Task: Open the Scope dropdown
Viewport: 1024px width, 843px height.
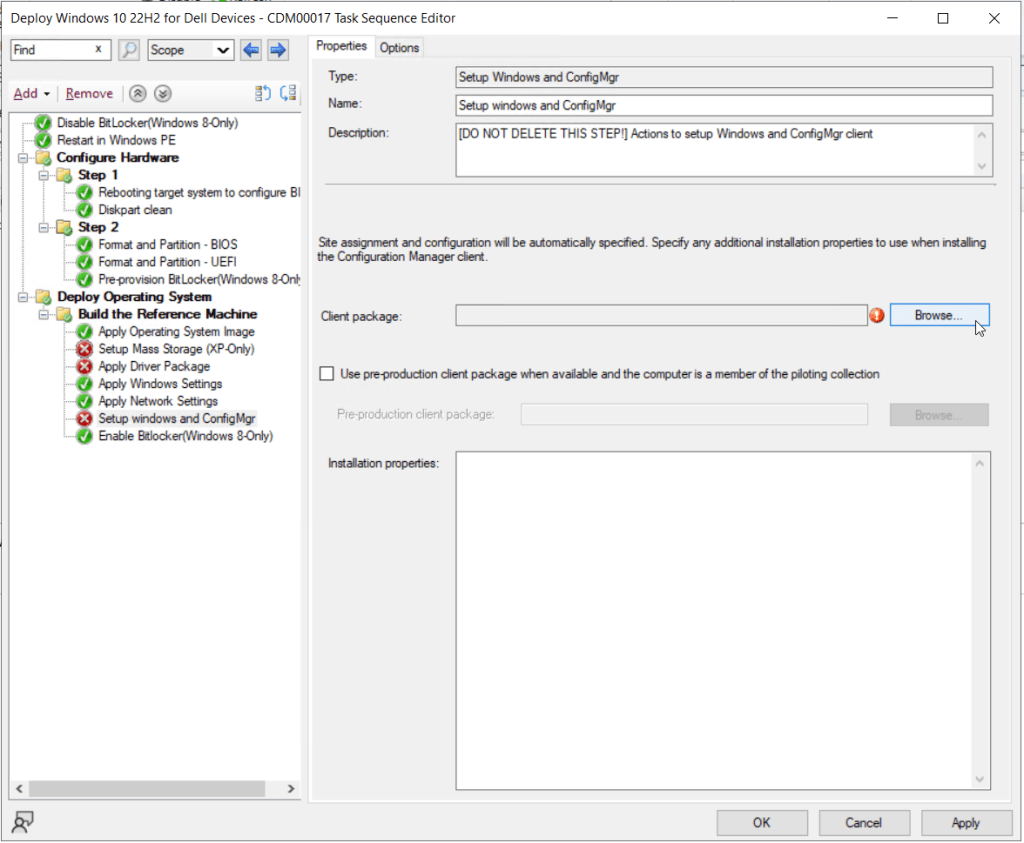Action: (190, 50)
